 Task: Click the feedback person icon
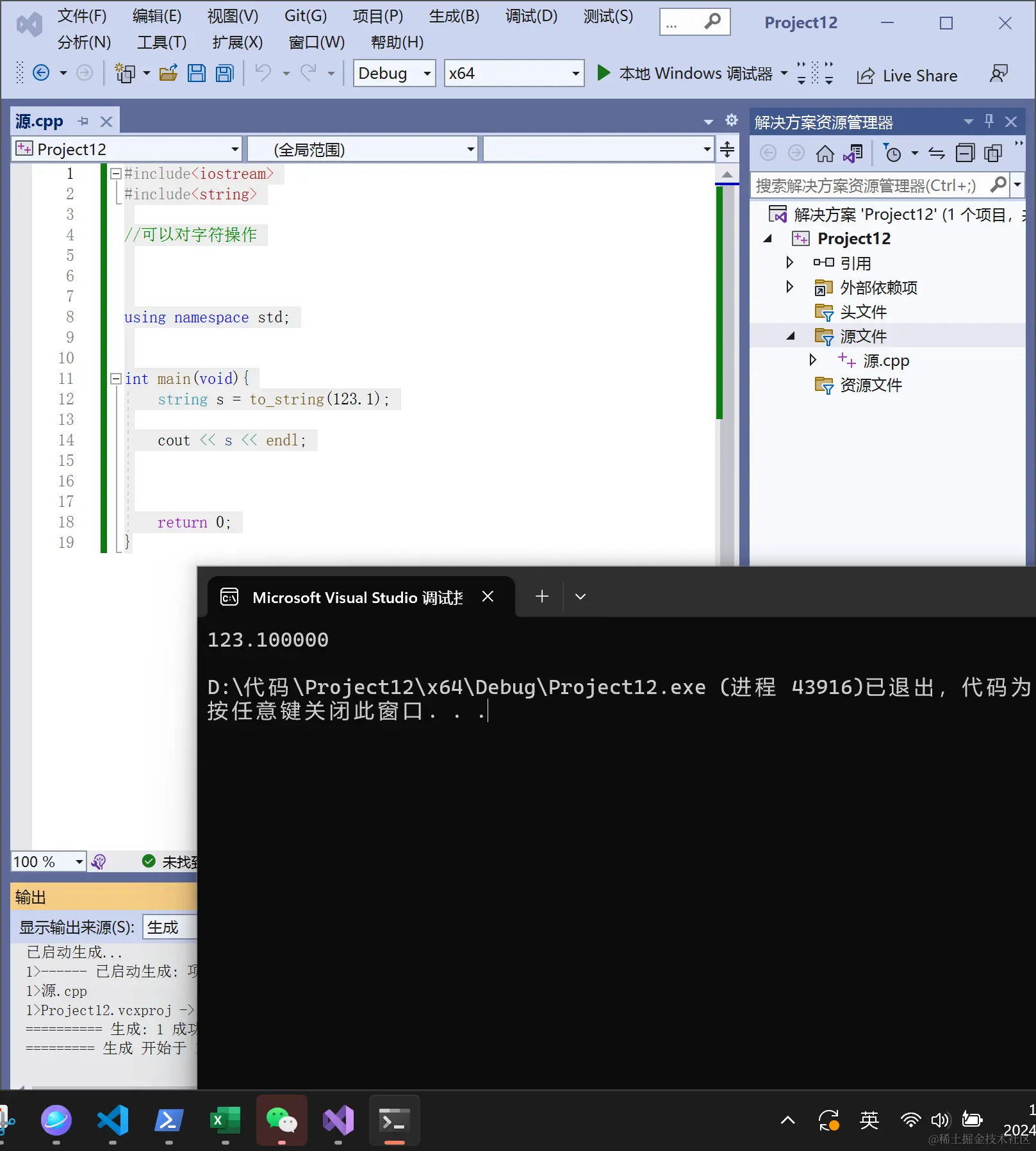998,74
